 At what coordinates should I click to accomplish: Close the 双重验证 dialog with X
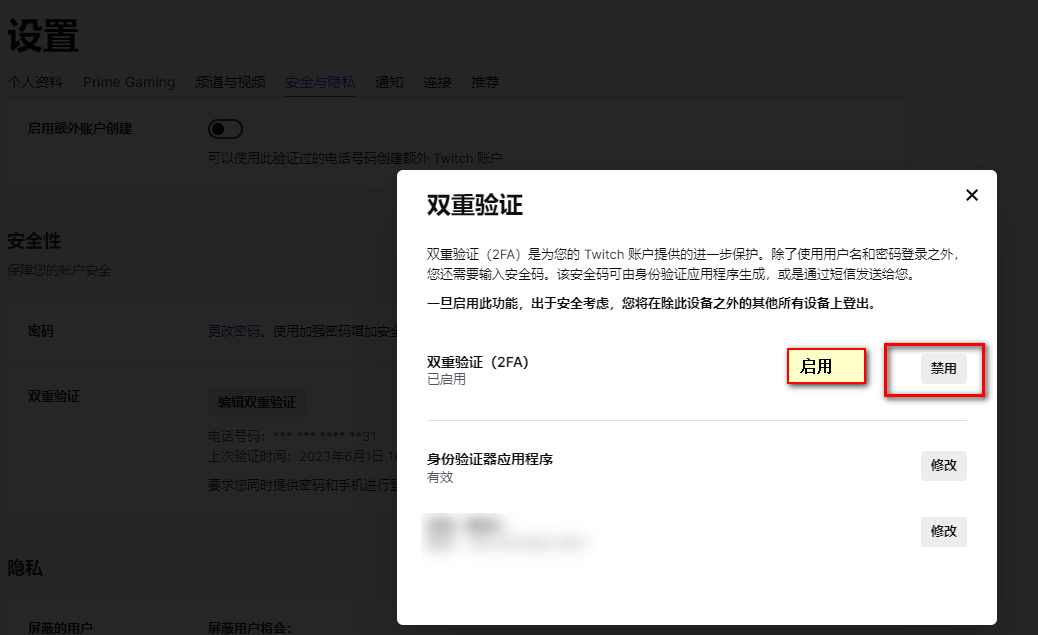click(971, 196)
